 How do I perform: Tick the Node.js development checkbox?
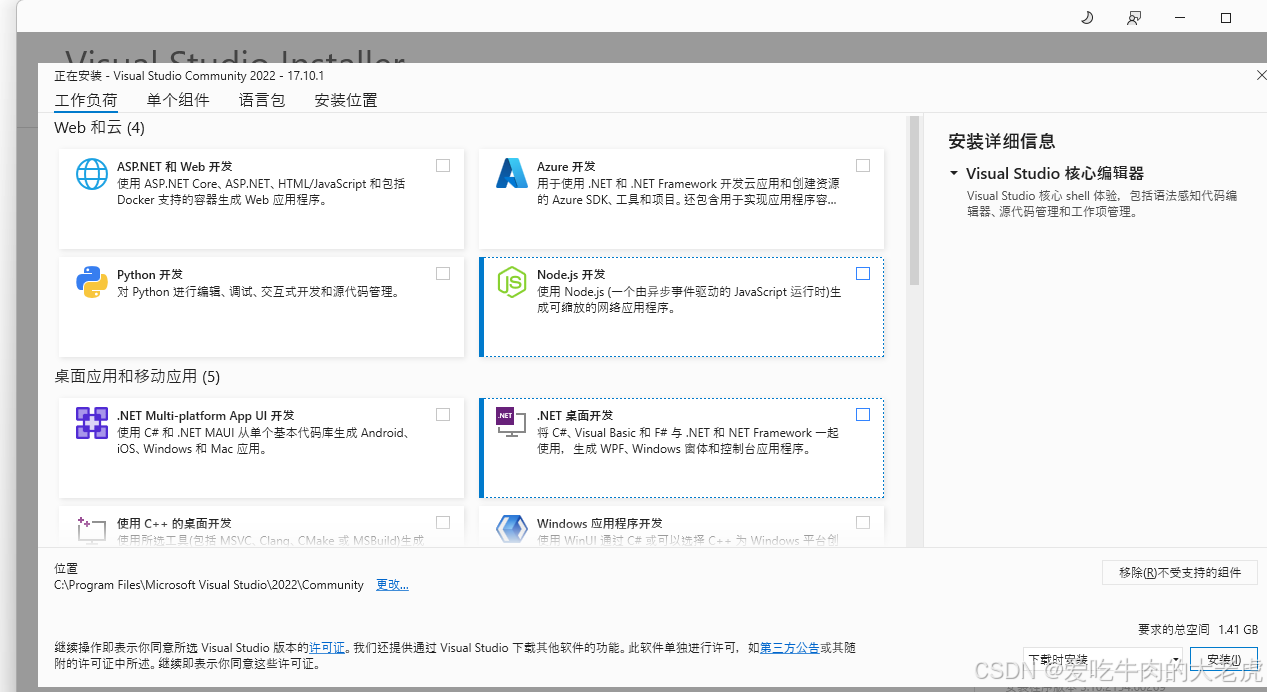(863, 274)
